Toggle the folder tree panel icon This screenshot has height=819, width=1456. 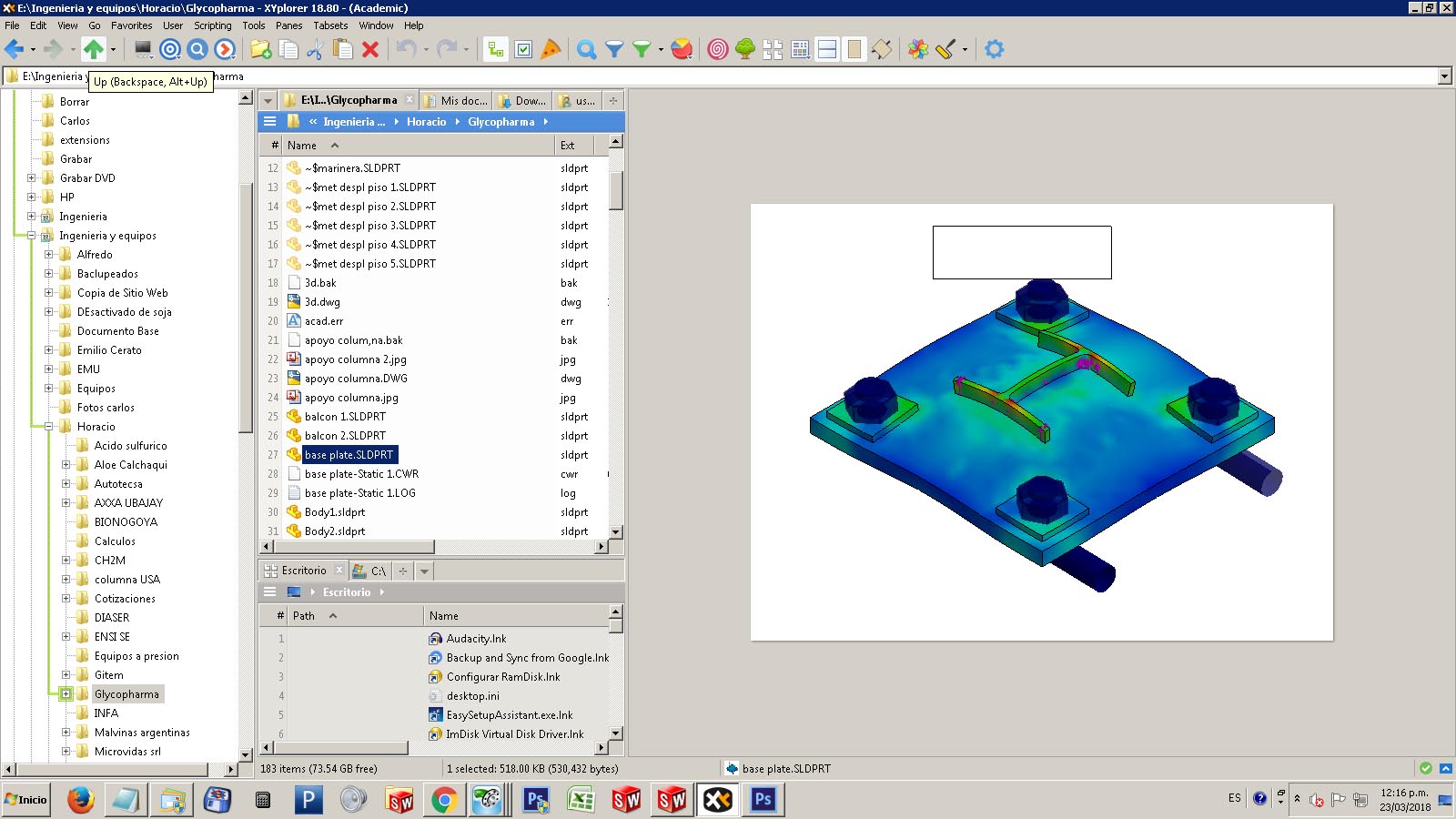[496, 49]
